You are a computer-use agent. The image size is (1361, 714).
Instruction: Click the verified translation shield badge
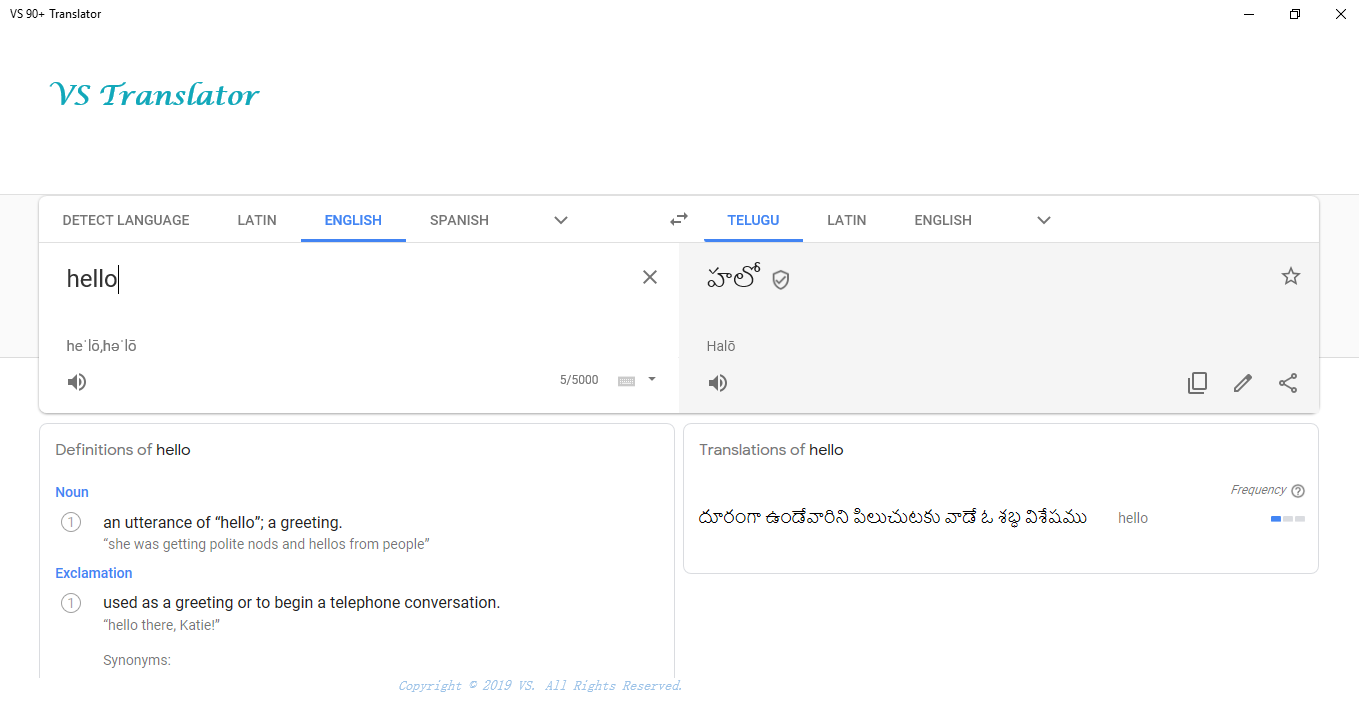click(781, 280)
